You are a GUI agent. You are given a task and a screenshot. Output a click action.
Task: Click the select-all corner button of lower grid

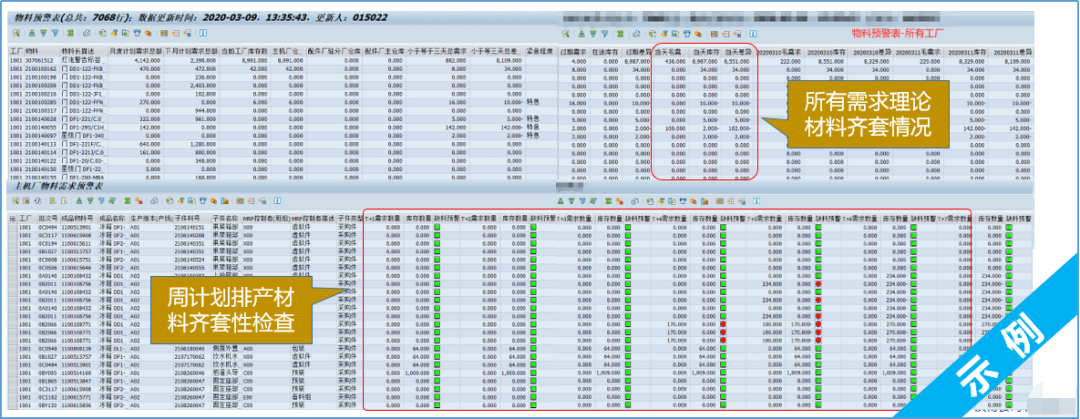pyautogui.click(x=12, y=218)
